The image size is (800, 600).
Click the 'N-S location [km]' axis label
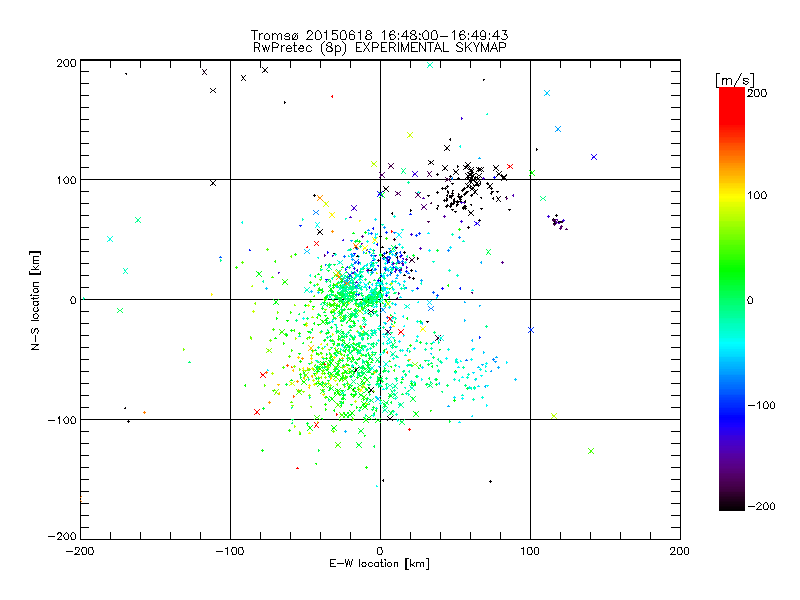35,301
